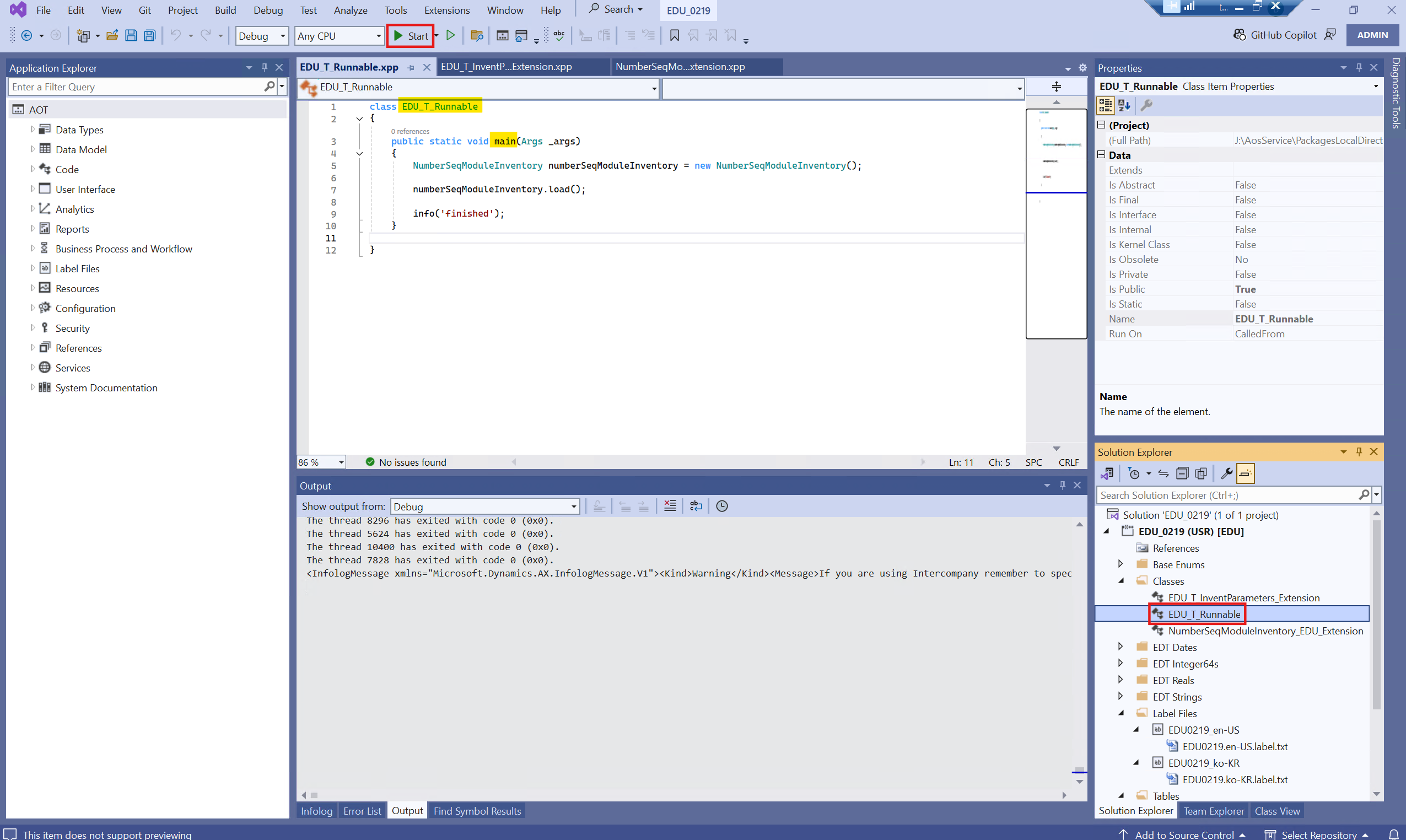The height and width of the screenshot is (840, 1406).
Task: Click the Start debugging button
Action: [411, 36]
